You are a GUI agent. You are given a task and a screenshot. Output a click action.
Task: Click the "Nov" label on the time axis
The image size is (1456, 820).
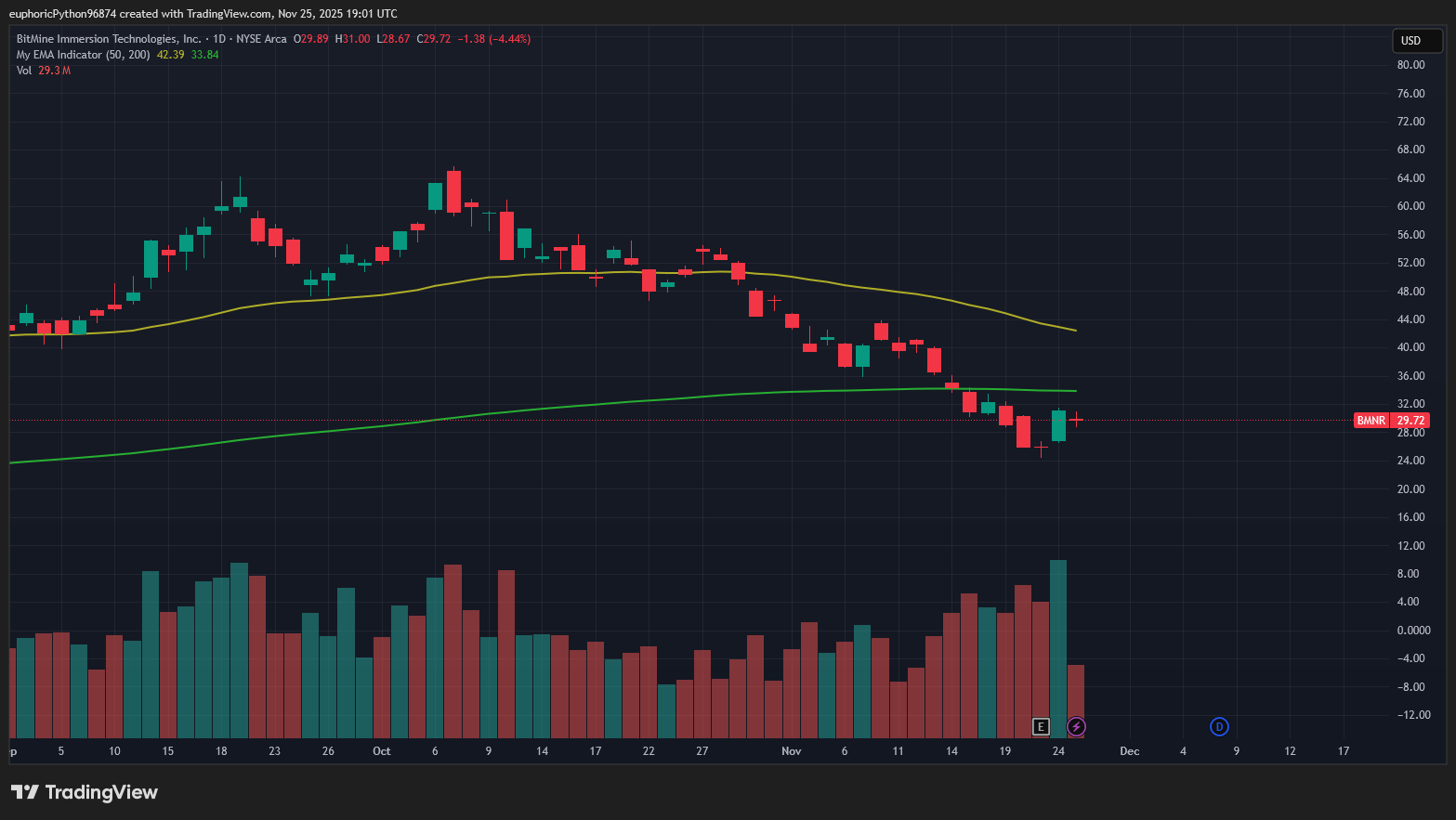coord(791,750)
